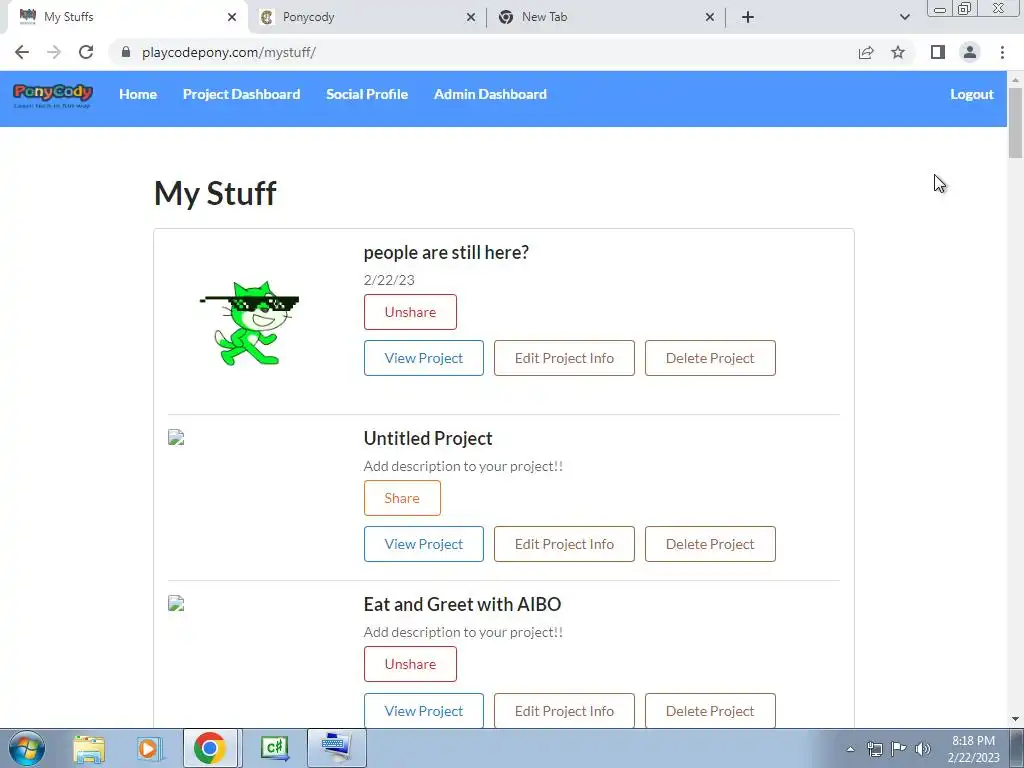Delete the Untitled Project
This screenshot has height=768, width=1024.
click(710, 544)
